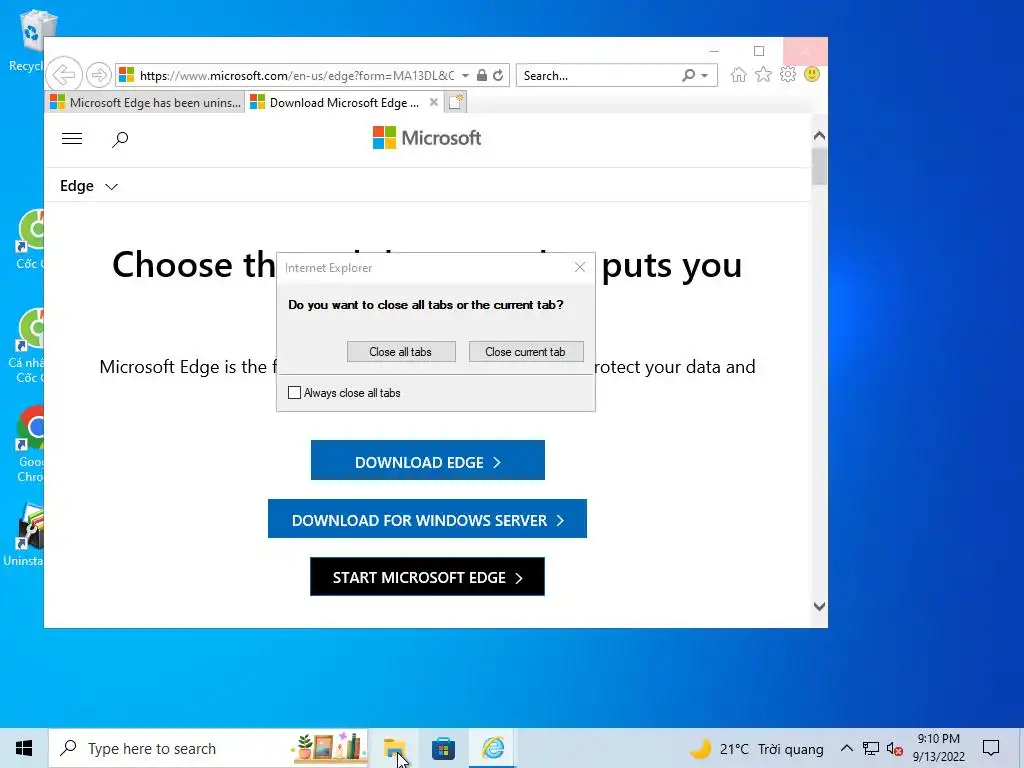Screen dimensions: 1024x768
Task: Click the forward navigation arrow
Action: (99, 75)
